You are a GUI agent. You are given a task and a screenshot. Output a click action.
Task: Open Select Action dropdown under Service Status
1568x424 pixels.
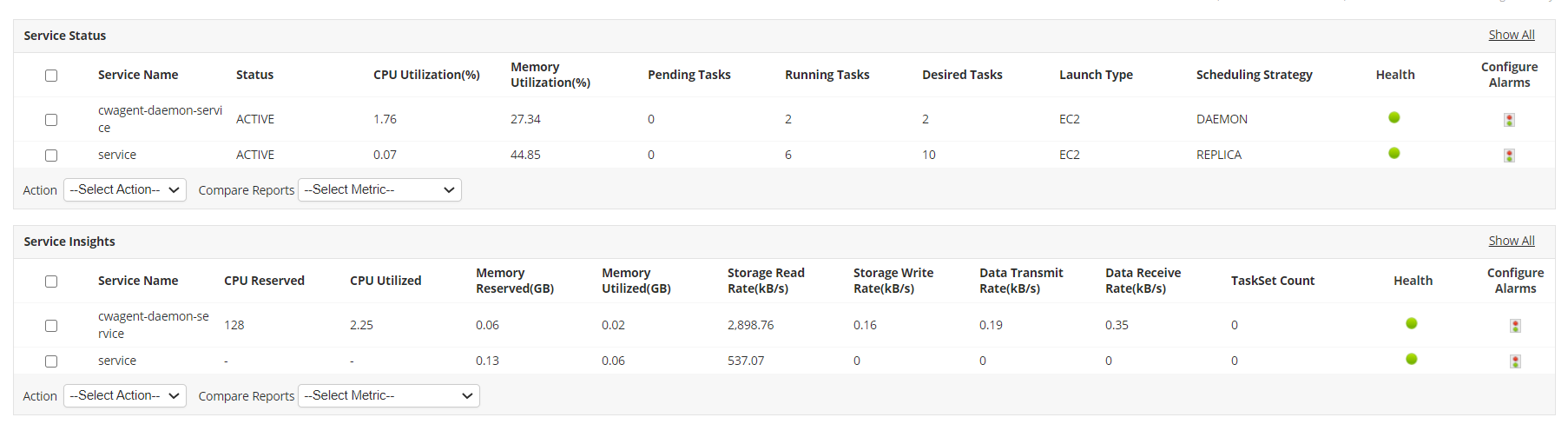[125, 189]
